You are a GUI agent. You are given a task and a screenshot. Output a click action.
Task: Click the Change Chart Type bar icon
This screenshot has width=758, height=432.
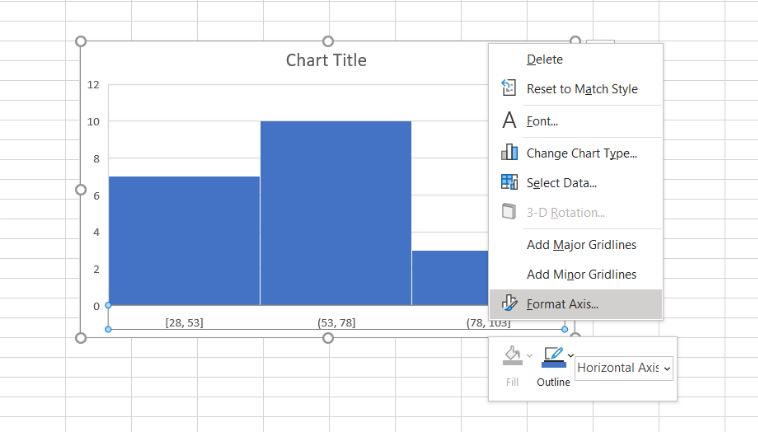[x=509, y=152]
